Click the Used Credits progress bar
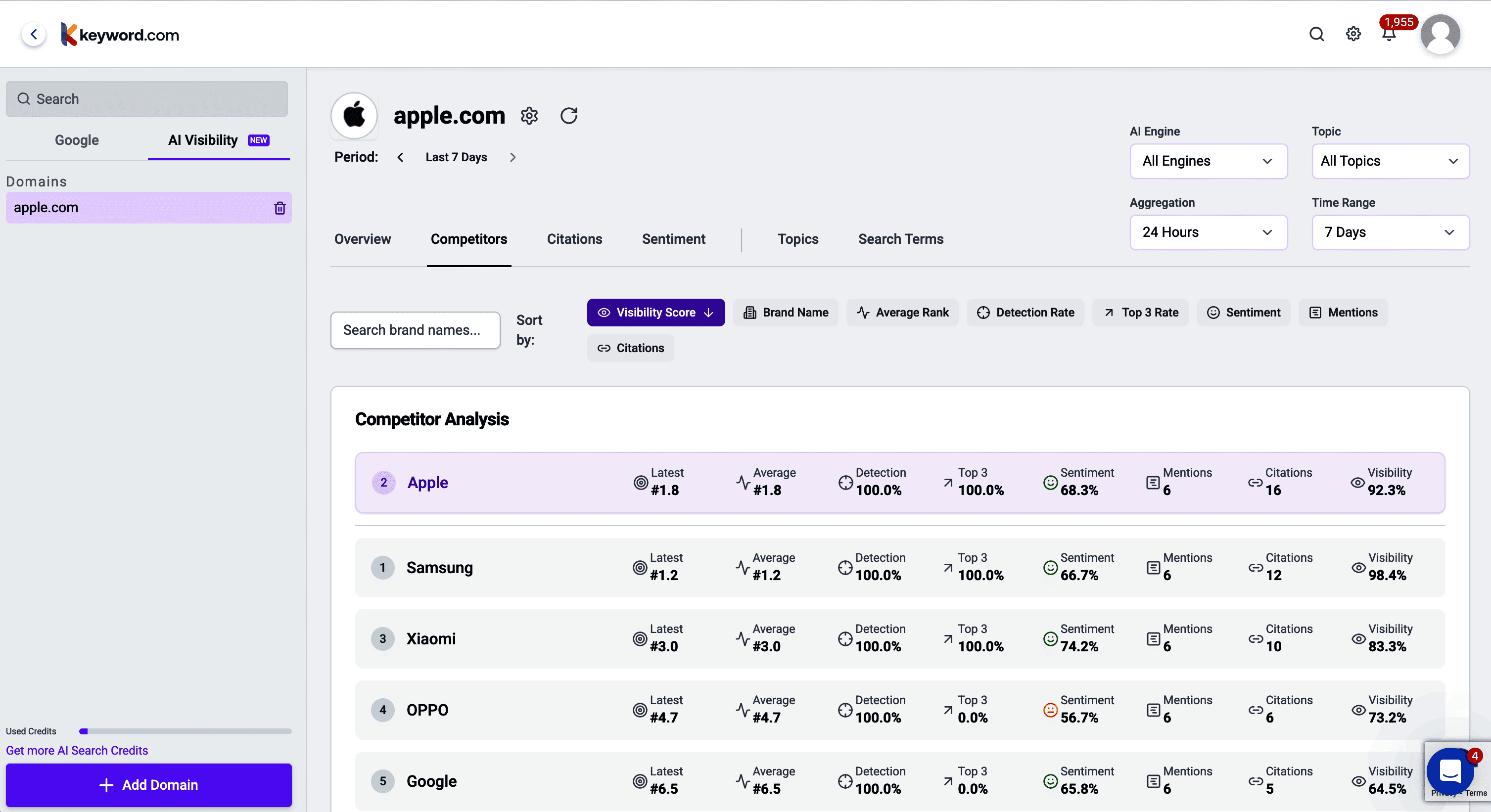 pyautogui.click(x=185, y=731)
